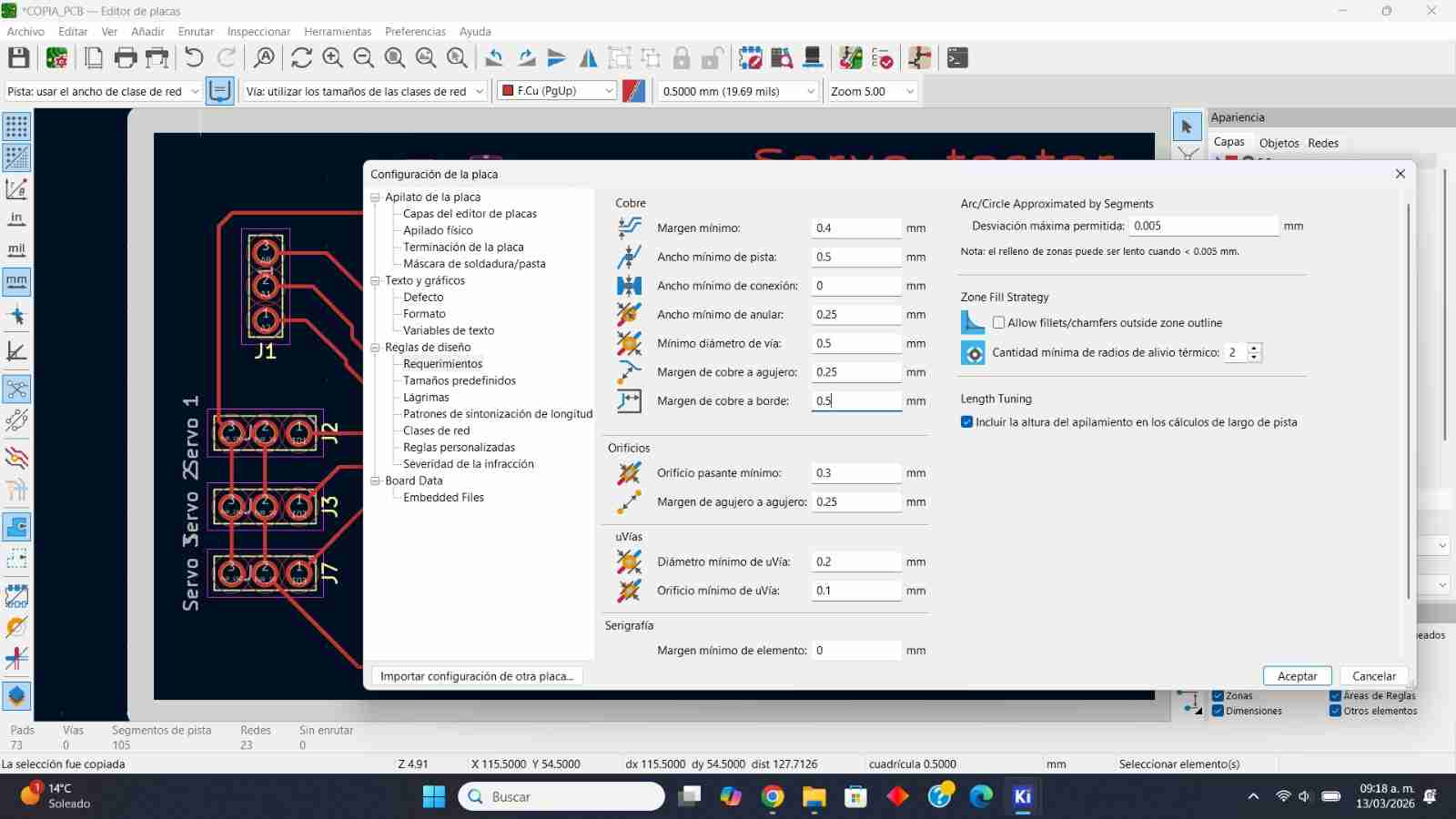The height and width of the screenshot is (819, 1456).
Task: Open the scripting console icon
Action: click(x=957, y=58)
